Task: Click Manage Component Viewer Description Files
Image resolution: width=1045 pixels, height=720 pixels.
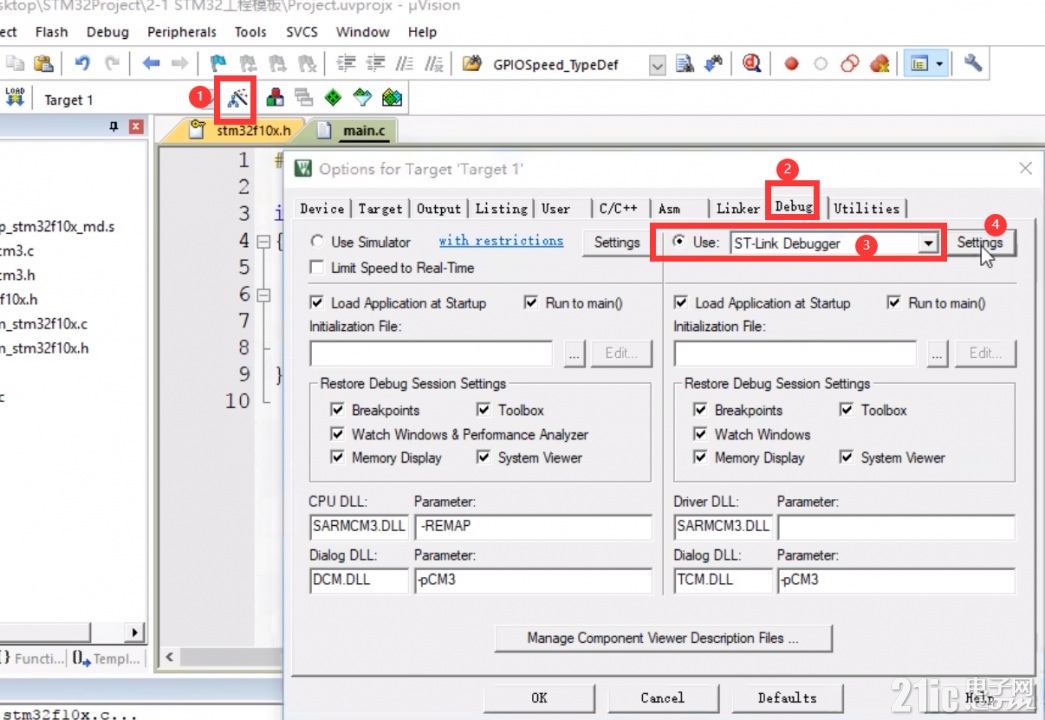Action: (x=663, y=638)
